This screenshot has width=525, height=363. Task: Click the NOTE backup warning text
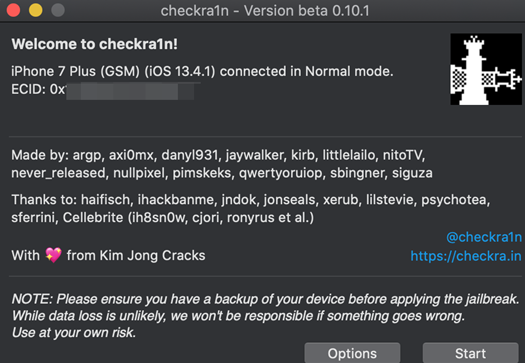coord(265,307)
